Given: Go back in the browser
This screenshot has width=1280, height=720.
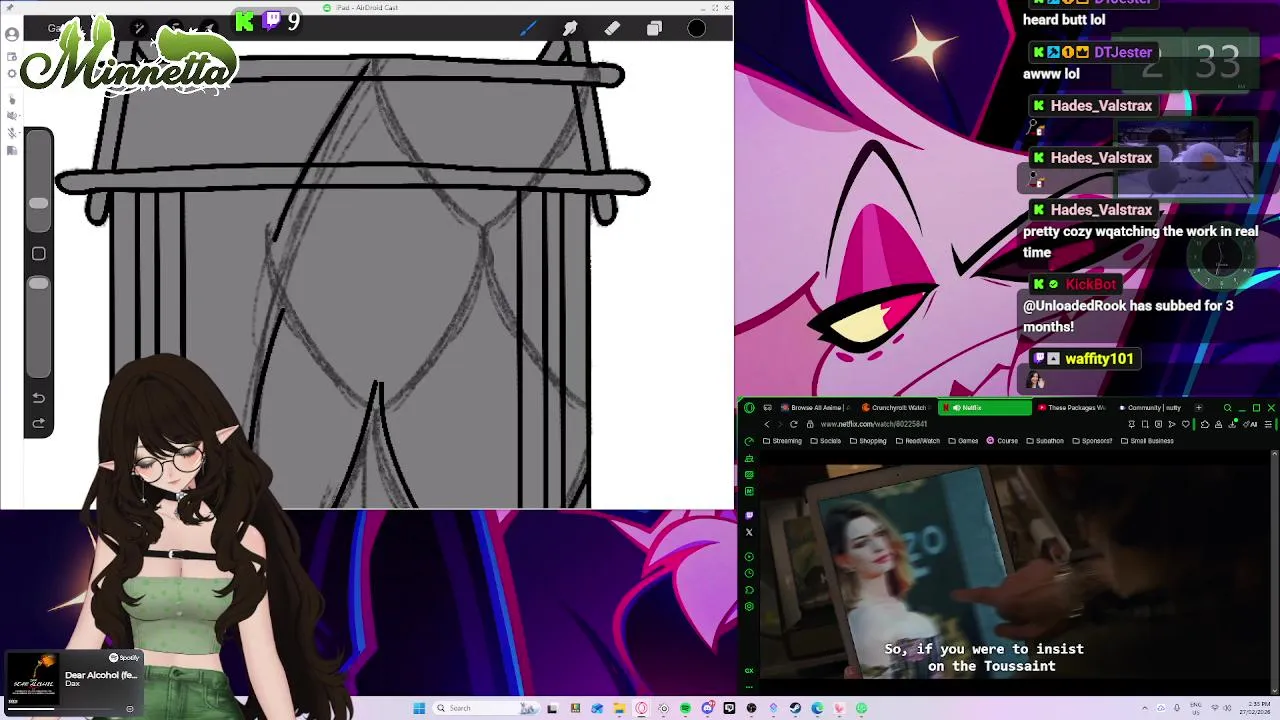Looking at the screenshot, I should tap(767, 424).
